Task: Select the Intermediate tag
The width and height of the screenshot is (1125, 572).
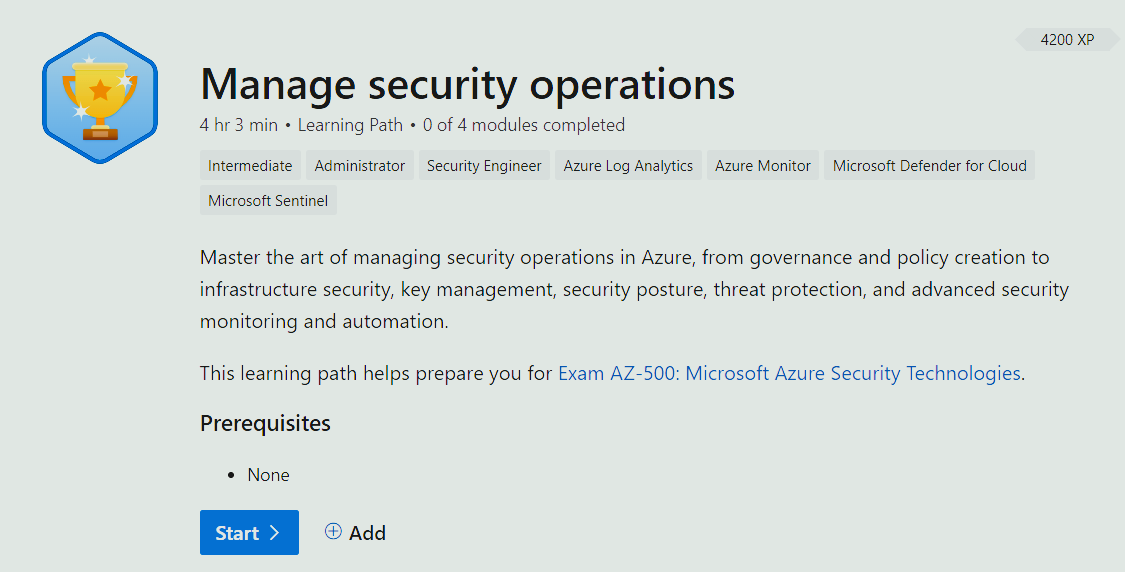Action: point(250,166)
